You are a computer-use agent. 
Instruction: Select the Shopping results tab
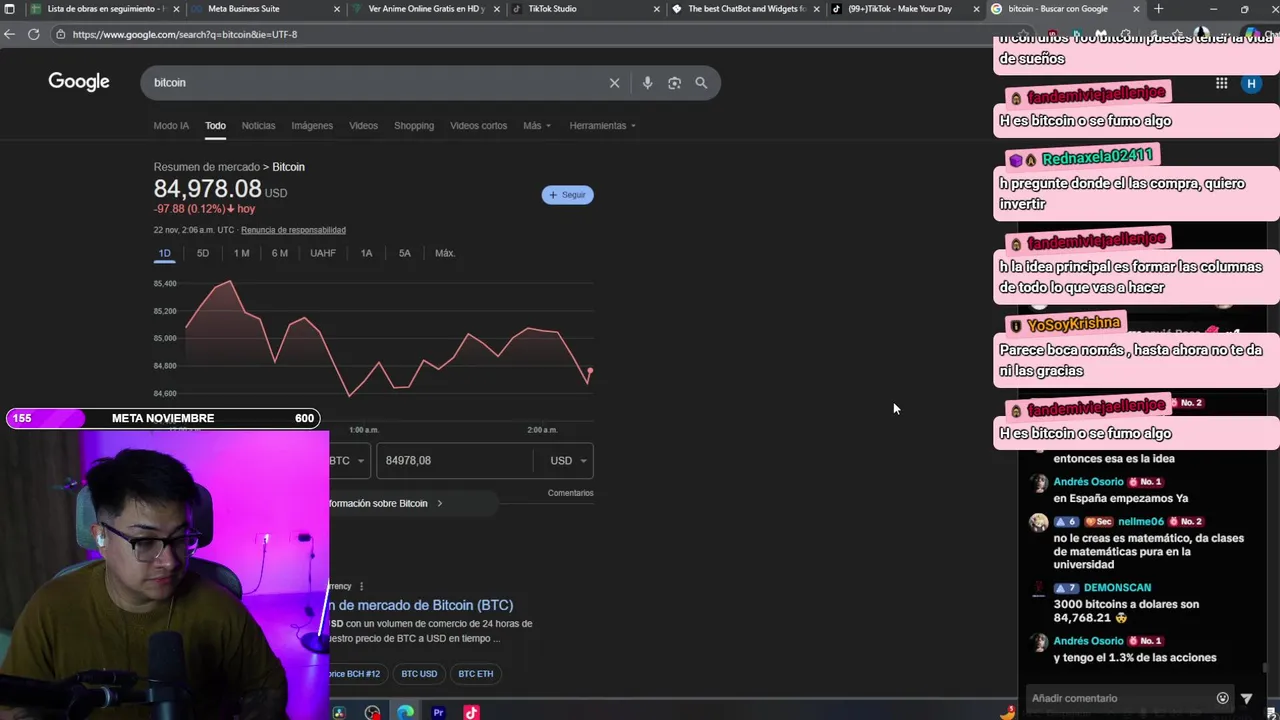(414, 126)
